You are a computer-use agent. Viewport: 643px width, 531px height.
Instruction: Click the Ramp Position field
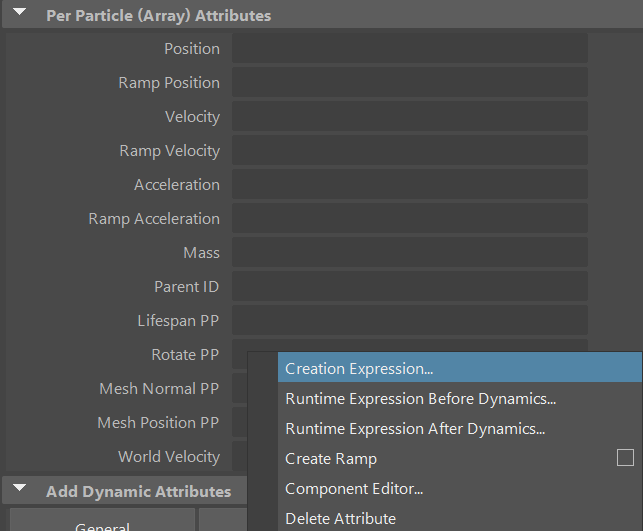409,83
